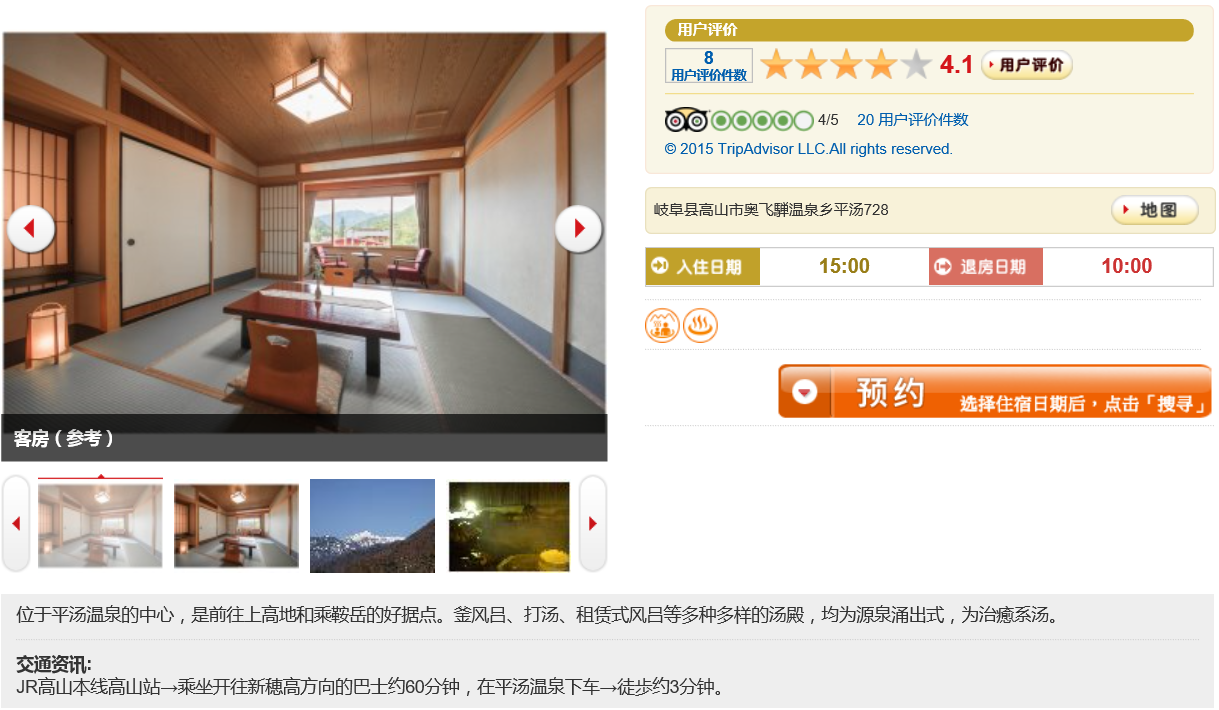Expand the 预约 reservation dropdown arrow
This screenshot has width=1219, height=710.
click(x=805, y=392)
